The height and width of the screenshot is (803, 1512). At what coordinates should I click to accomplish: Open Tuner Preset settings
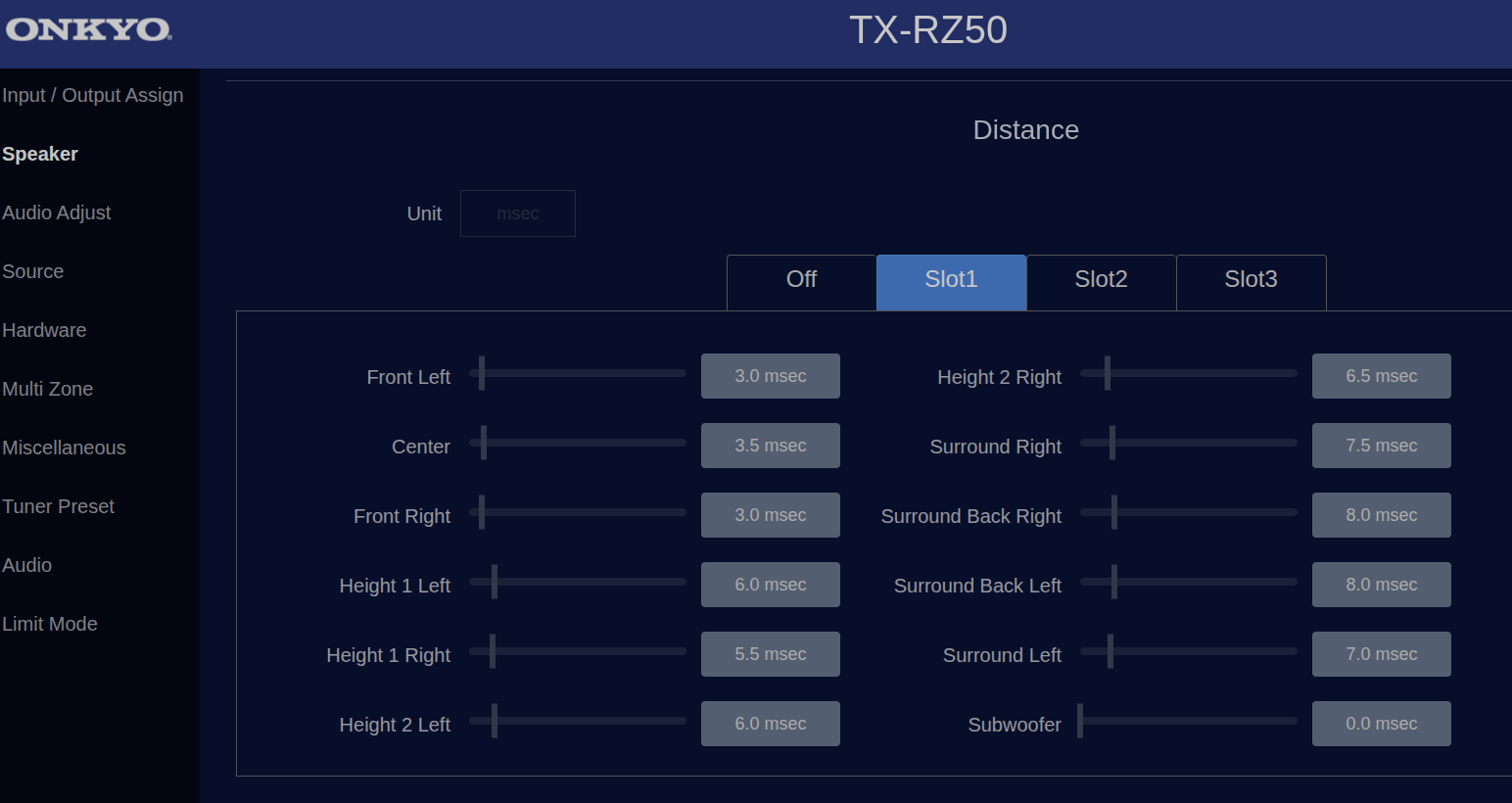(59, 506)
